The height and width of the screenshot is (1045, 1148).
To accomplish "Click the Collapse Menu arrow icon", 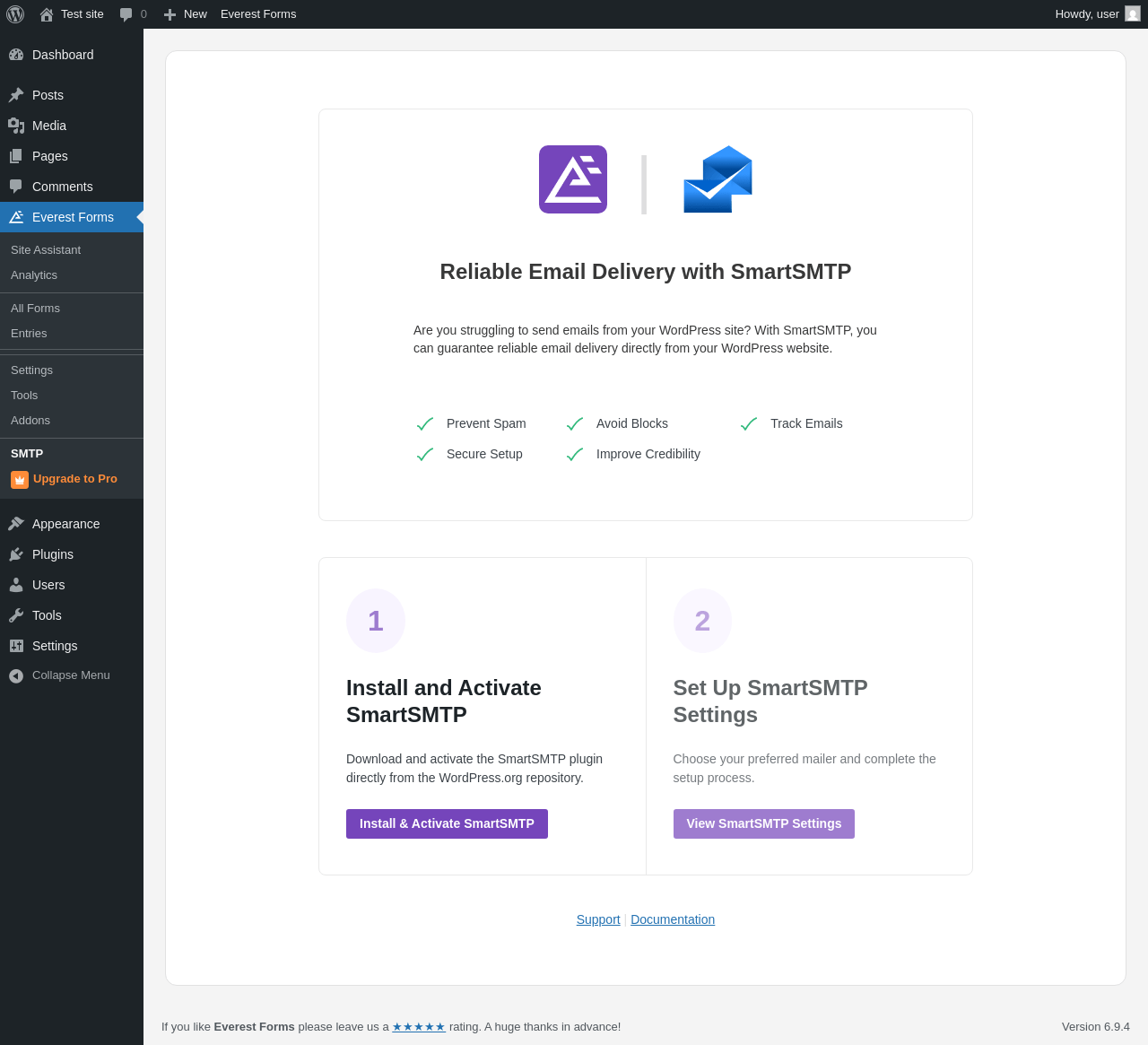I will click(x=16, y=675).
